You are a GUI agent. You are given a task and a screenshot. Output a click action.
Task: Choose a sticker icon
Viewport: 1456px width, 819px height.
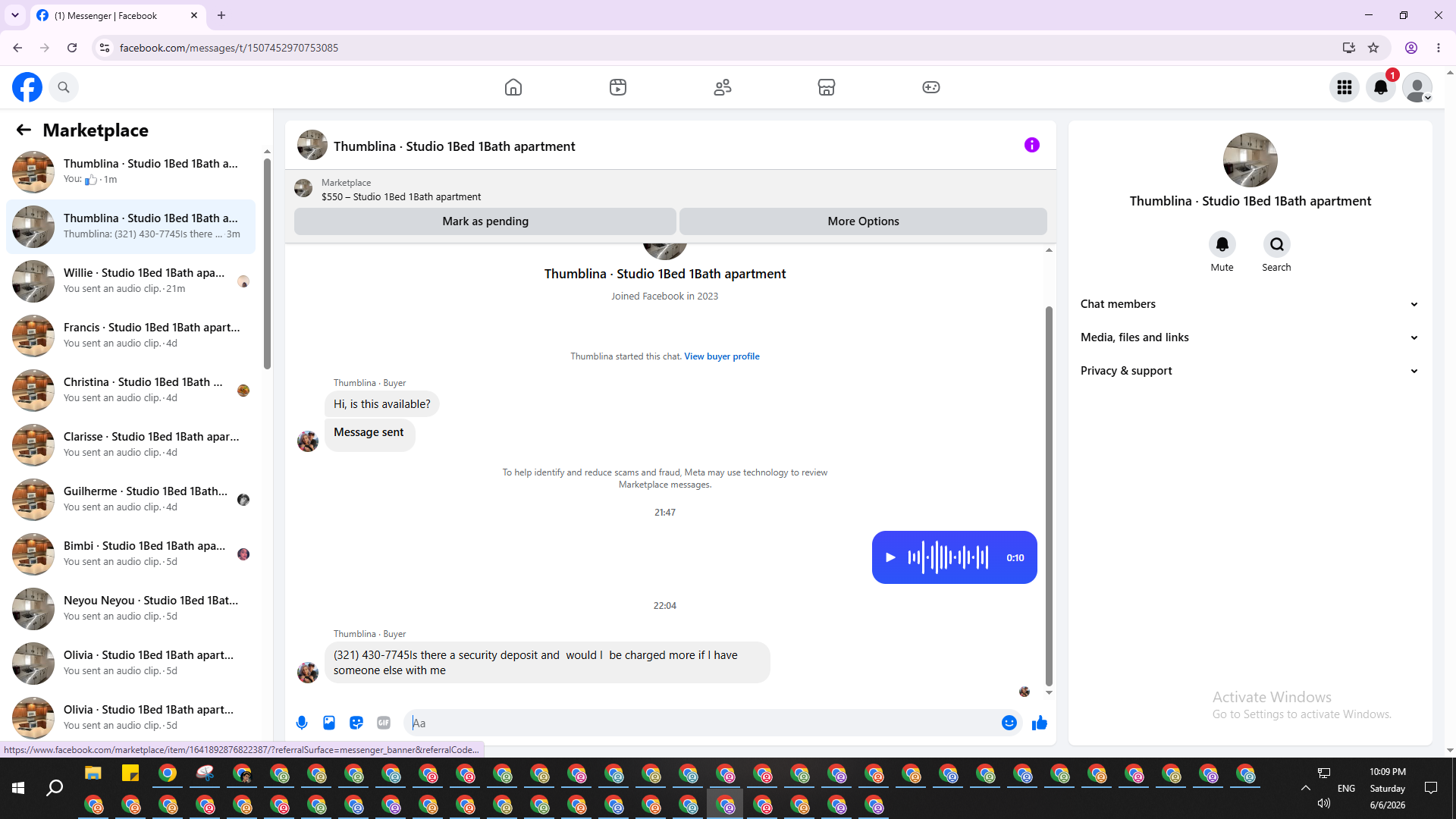pyautogui.click(x=356, y=723)
